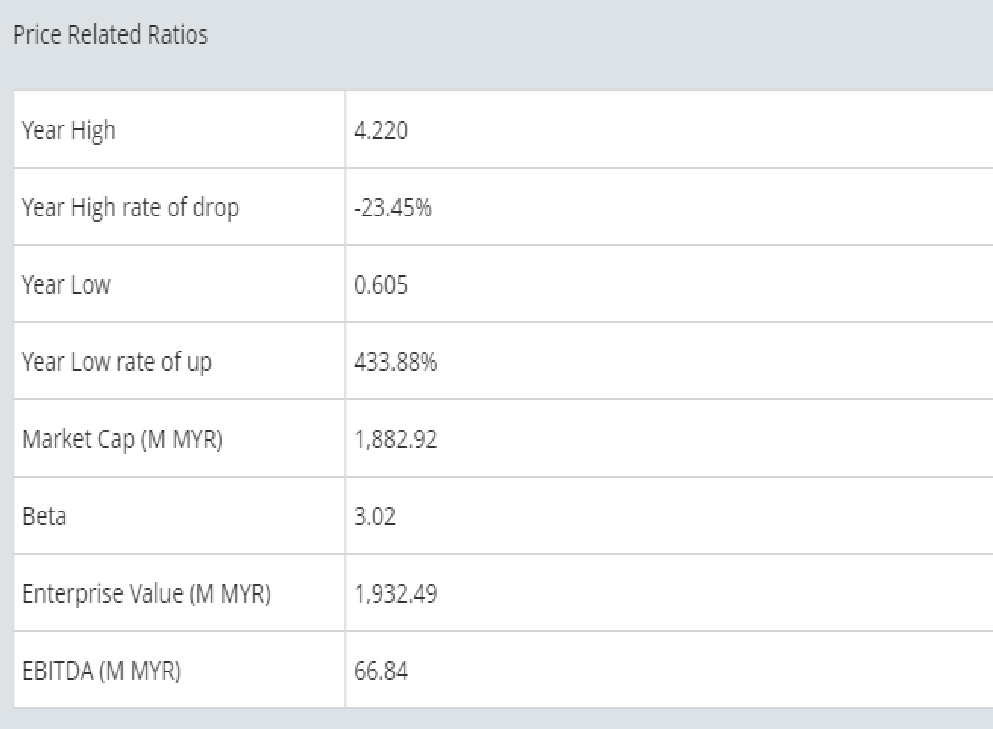This screenshot has height=729, width=993.
Task: Select the Beta label
Action: coord(44,516)
